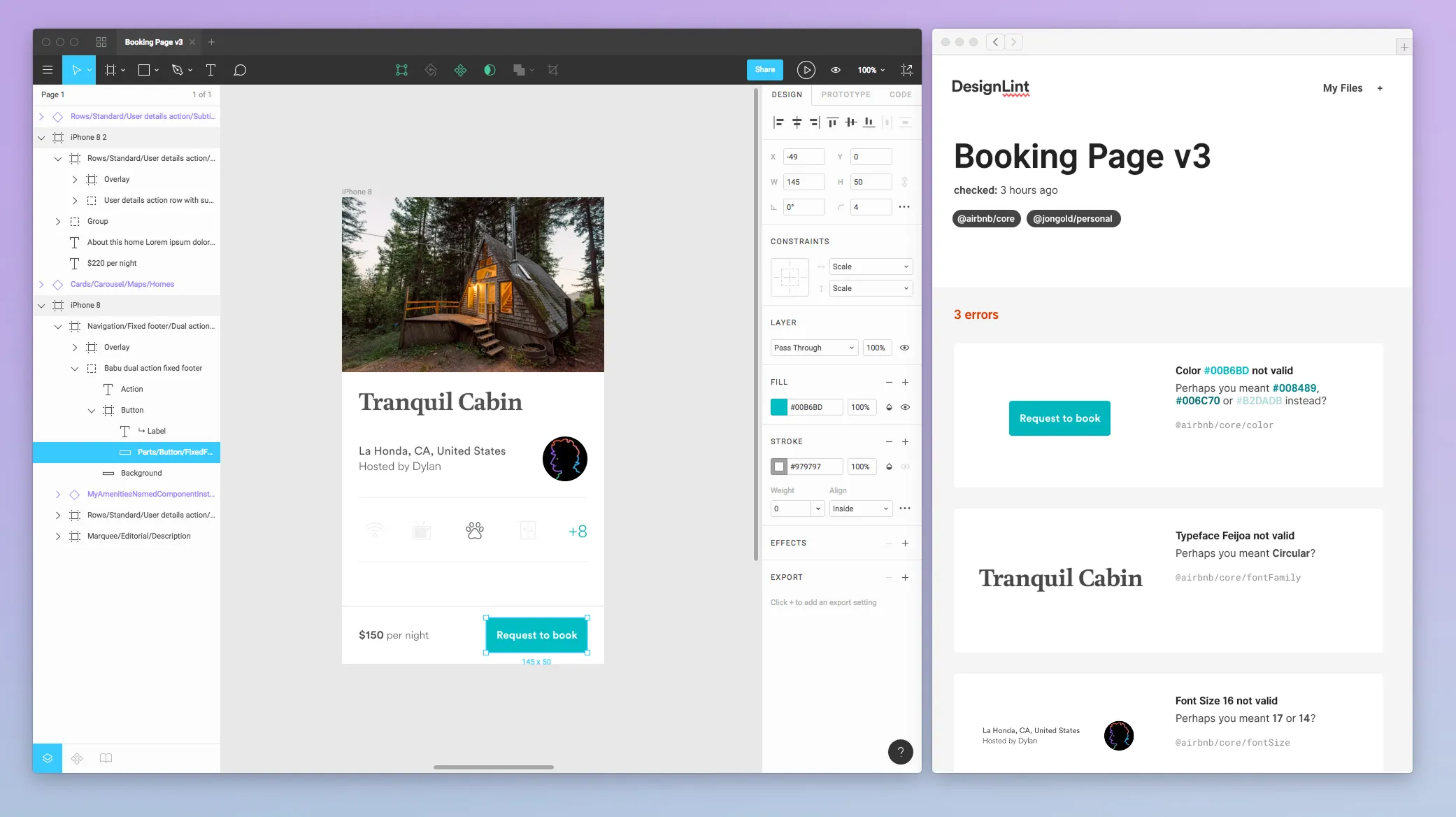Toggle fill visibility eye icon
1456x817 pixels.
pos(905,407)
